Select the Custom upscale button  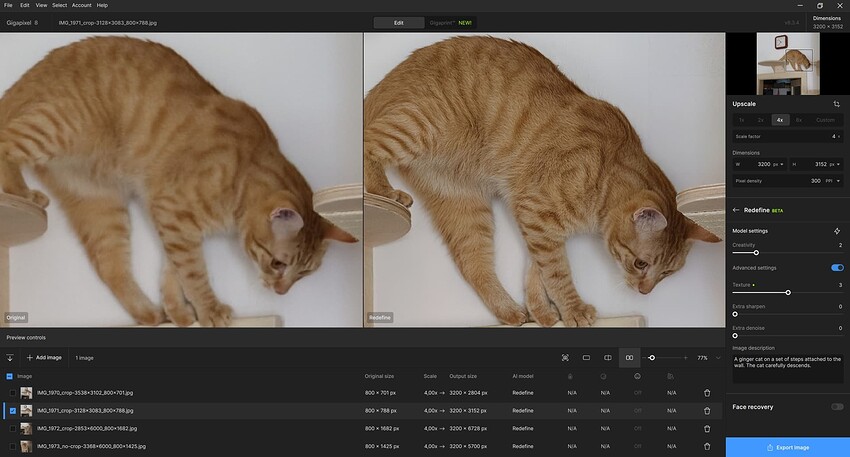click(x=825, y=120)
